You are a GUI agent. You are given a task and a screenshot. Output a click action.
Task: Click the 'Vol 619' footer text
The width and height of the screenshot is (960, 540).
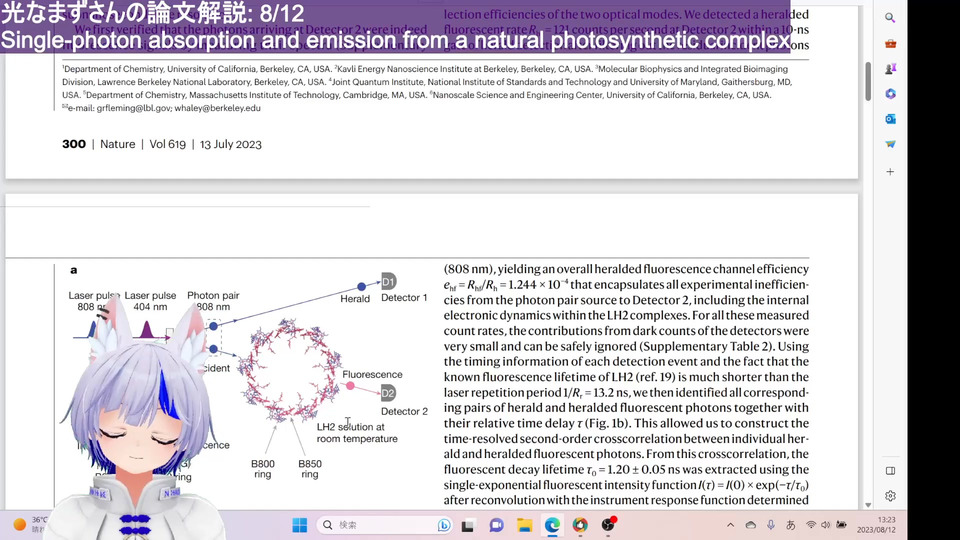[x=167, y=144]
